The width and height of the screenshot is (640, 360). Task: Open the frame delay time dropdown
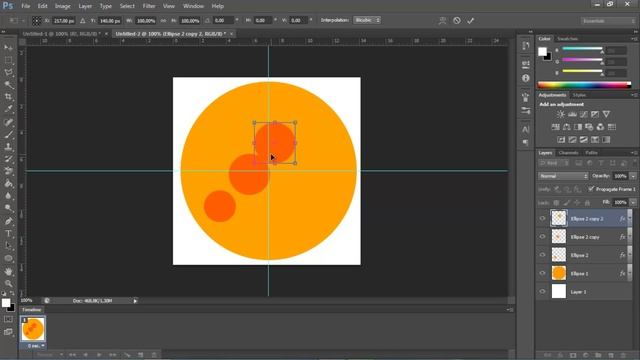coord(36,346)
